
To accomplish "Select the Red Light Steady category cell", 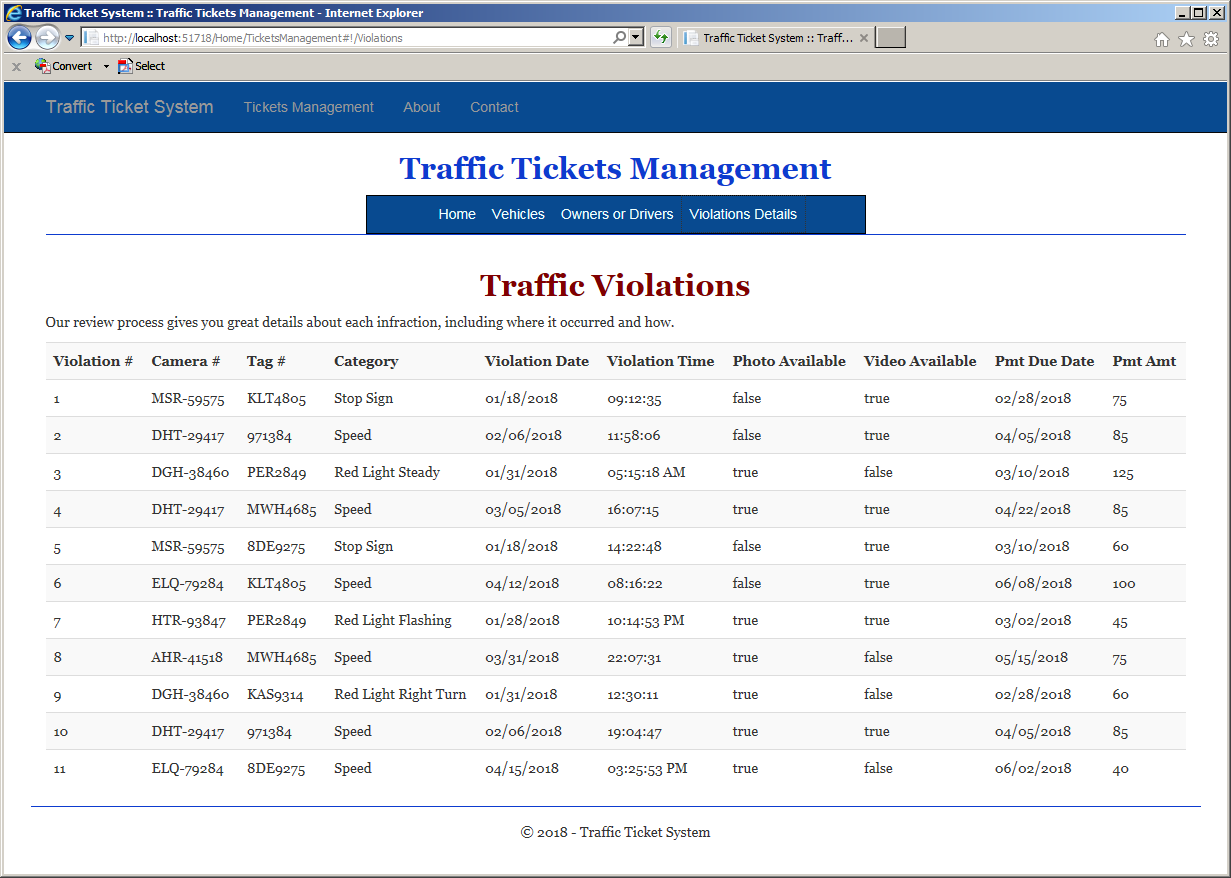I will click(x=387, y=472).
